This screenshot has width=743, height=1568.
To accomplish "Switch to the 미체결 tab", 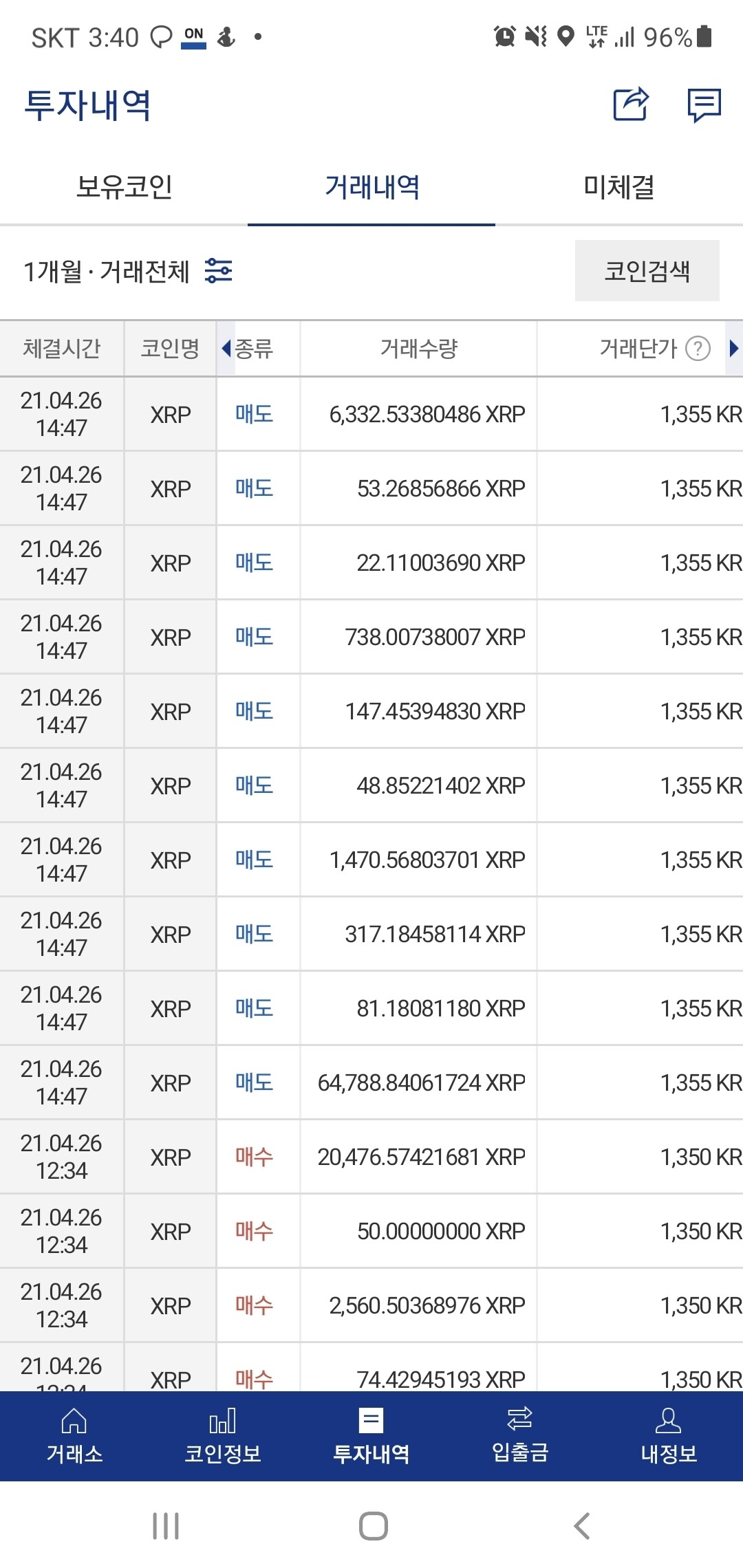I will [619, 187].
